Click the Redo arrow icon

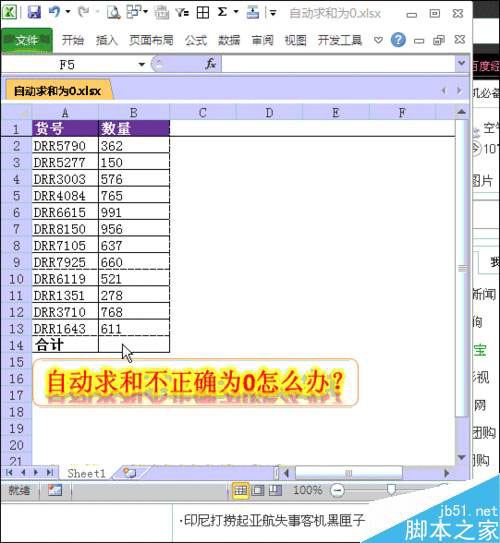tap(83, 12)
